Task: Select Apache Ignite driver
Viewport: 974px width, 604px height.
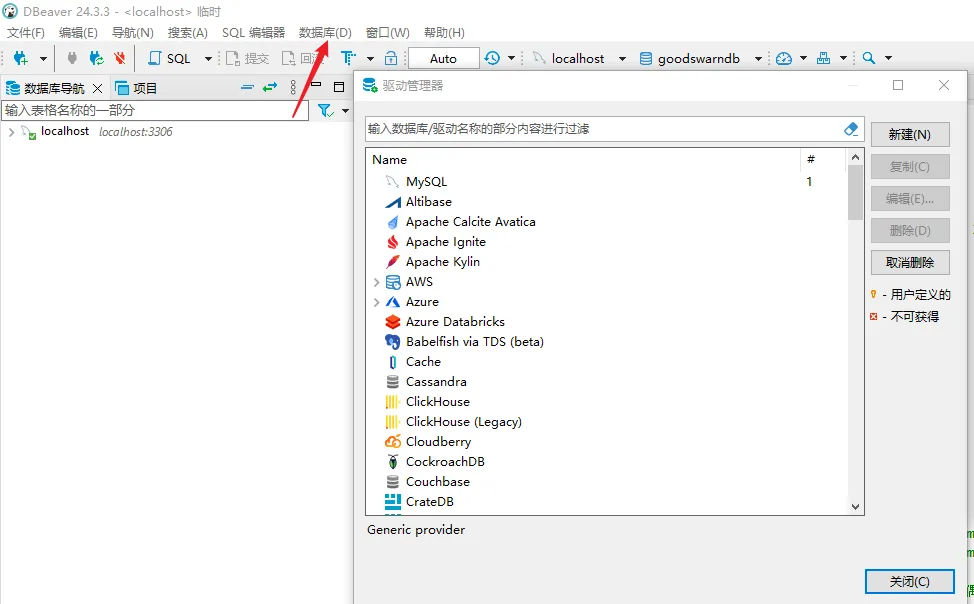Action: [445, 242]
